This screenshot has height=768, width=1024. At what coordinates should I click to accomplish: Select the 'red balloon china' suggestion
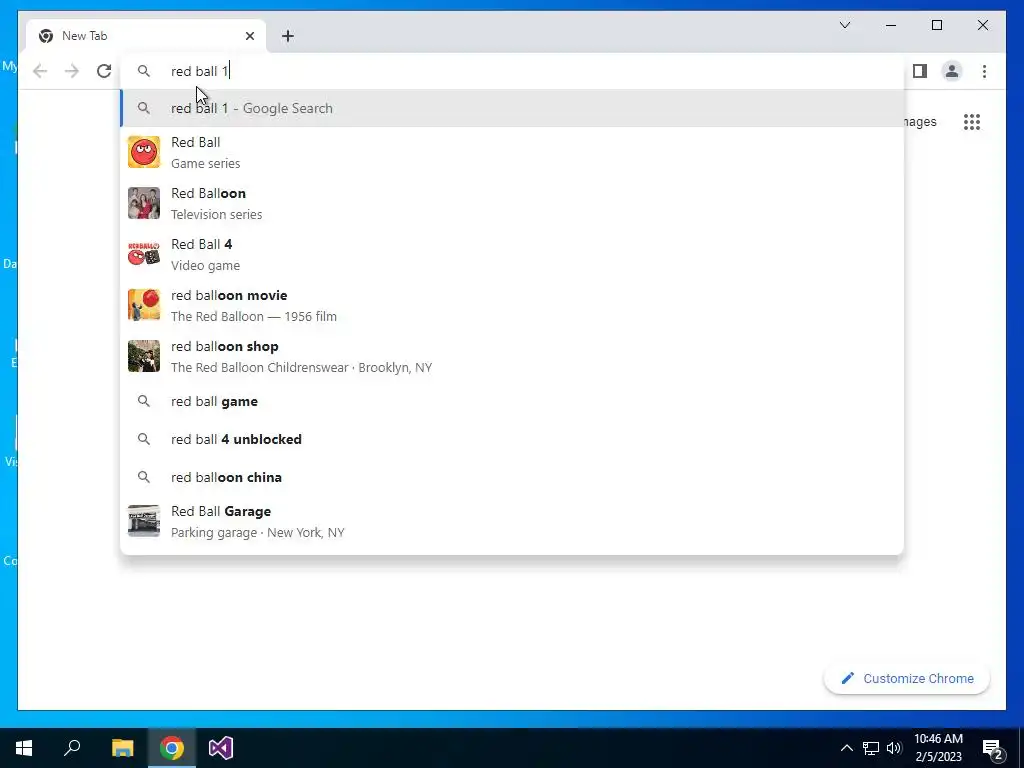point(512,477)
